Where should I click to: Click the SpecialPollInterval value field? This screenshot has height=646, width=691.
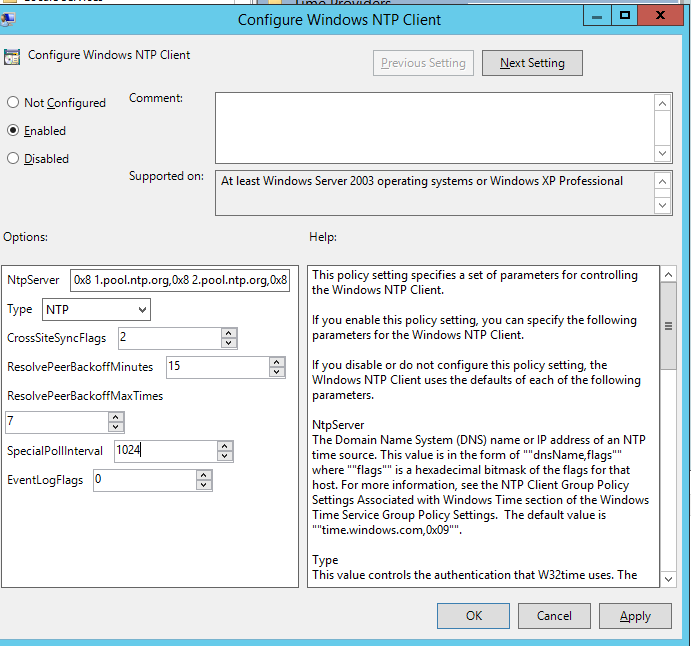pos(166,451)
